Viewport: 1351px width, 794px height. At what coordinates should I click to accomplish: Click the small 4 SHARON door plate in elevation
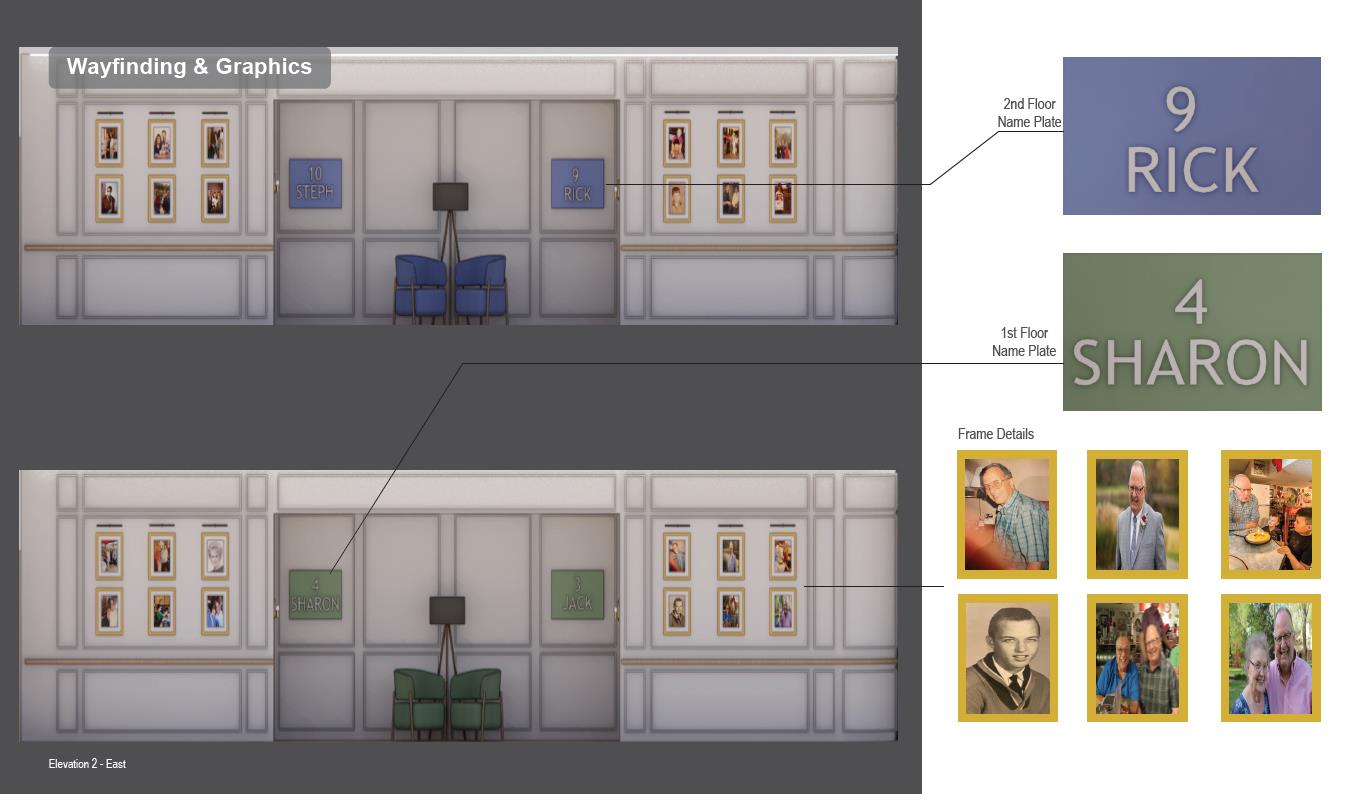315,594
